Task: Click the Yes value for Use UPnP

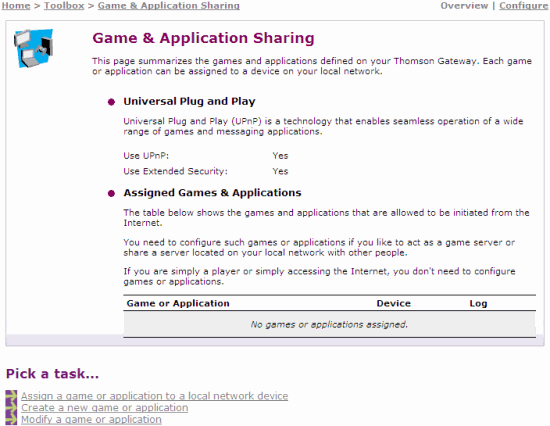Action: pos(280,155)
